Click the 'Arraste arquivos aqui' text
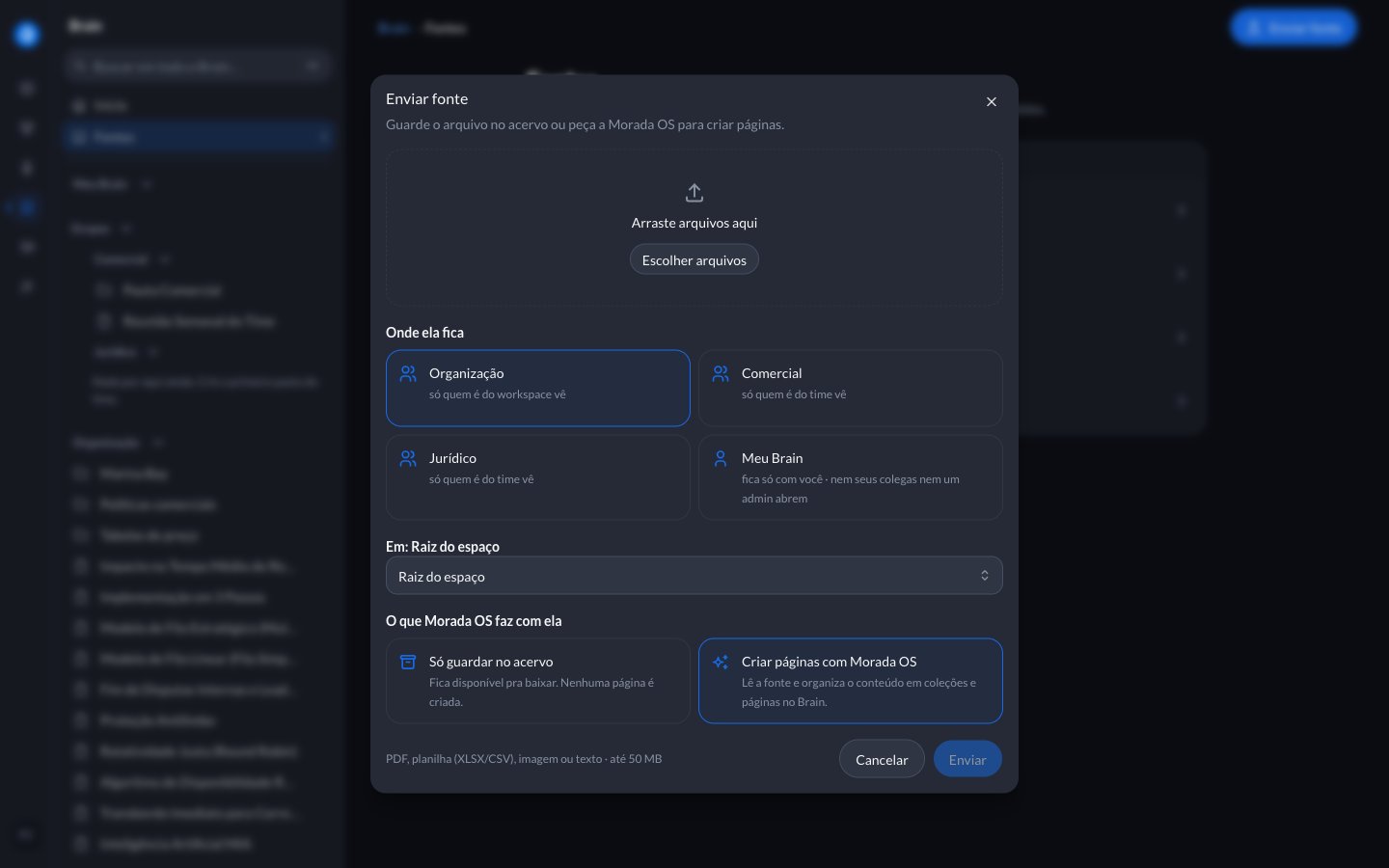 coord(694,223)
